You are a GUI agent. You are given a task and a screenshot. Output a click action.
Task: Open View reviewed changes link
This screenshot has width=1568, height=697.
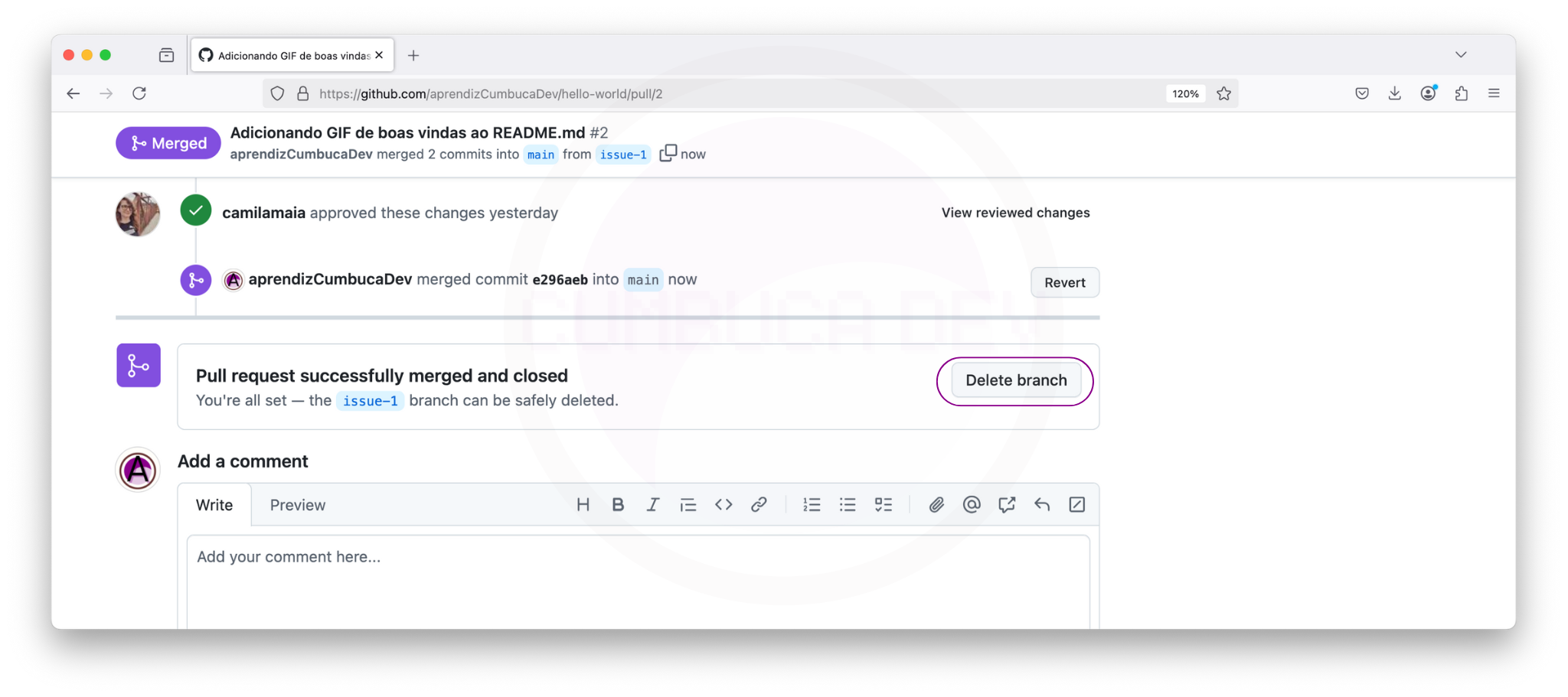(1015, 213)
